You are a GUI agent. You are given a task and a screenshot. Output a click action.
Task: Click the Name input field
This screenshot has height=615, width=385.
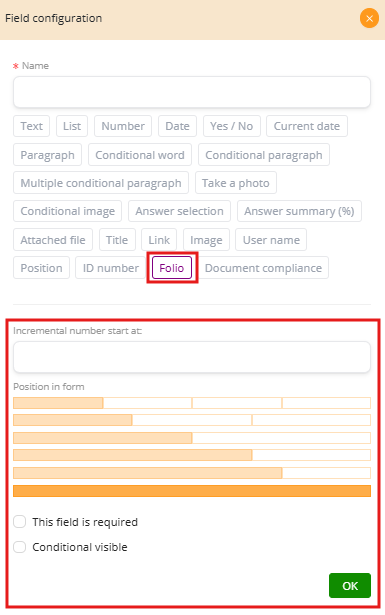coord(192,92)
